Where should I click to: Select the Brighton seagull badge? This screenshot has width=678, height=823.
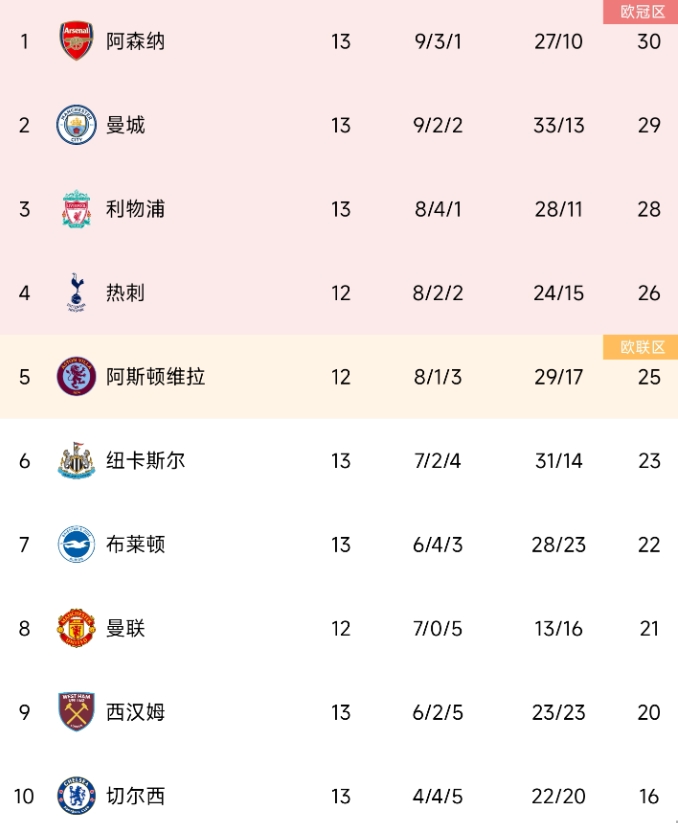tap(77, 544)
